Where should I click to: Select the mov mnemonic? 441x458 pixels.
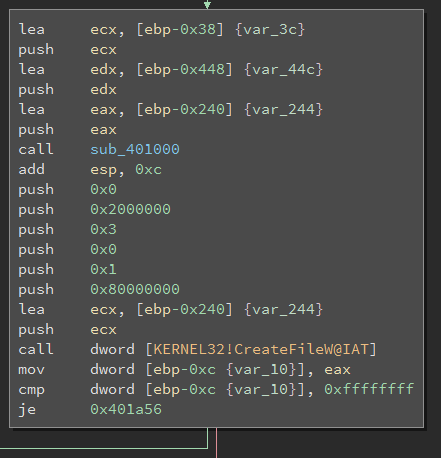click(31, 370)
